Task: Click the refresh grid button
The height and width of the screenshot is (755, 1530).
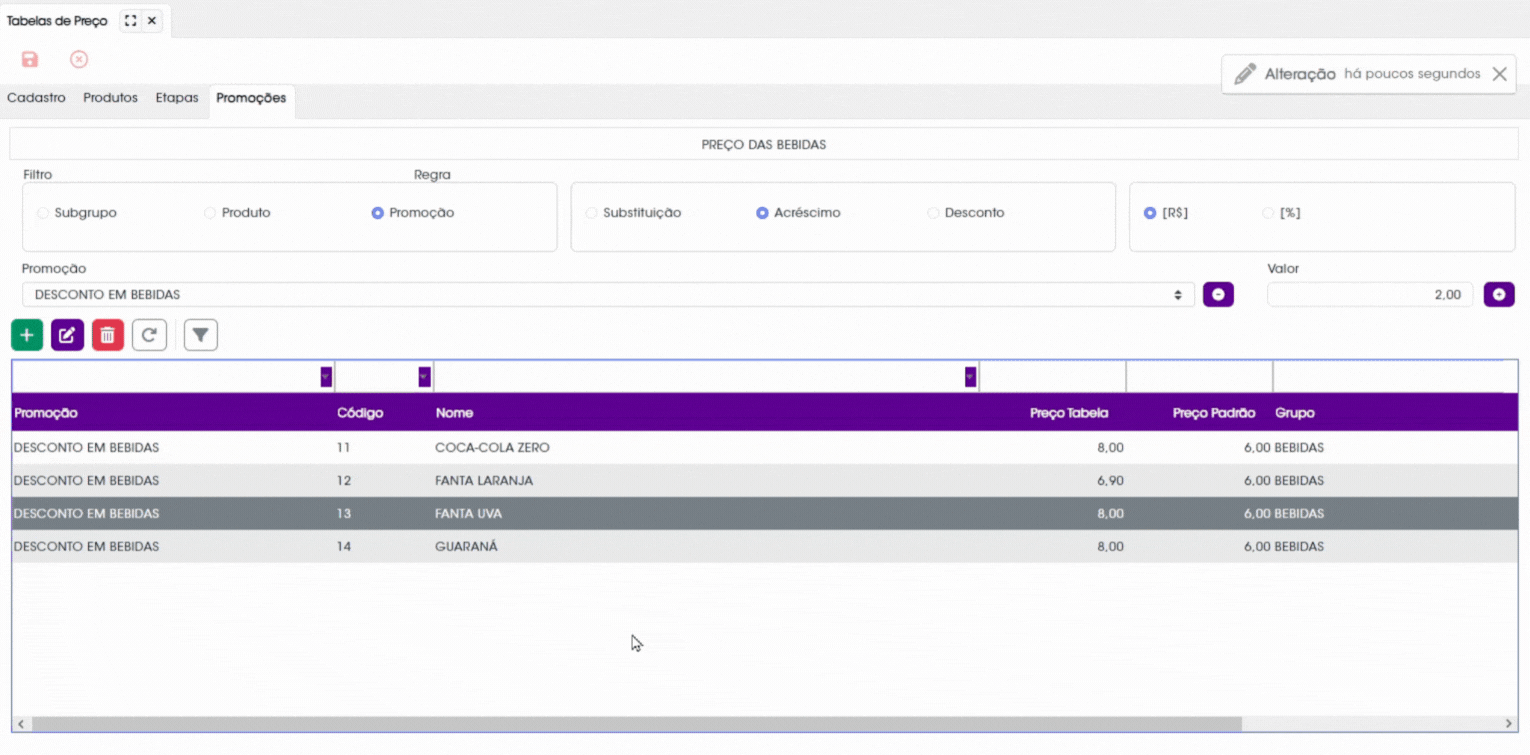Action: pyautogui.click(x=149, y=335)
